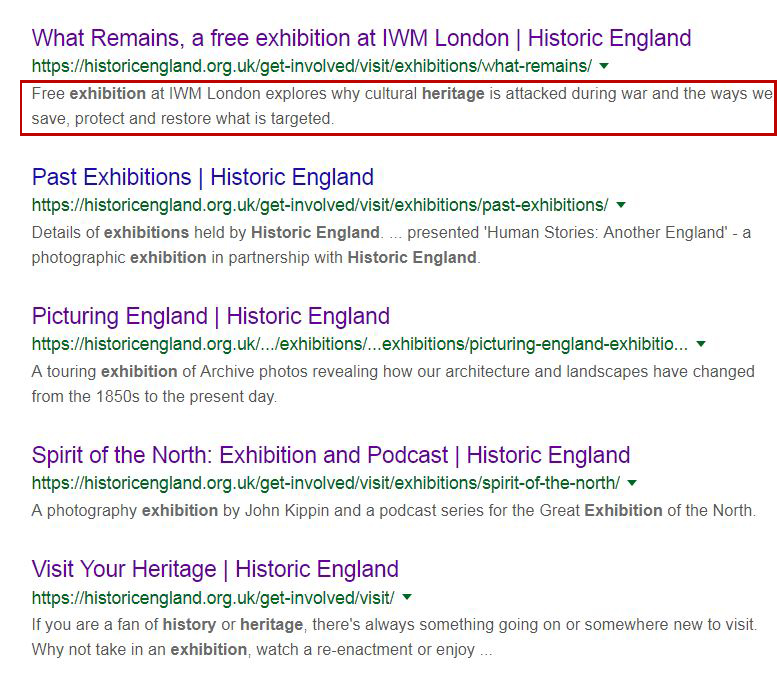
Task: Expand dropdown arrow beside get-involved/visit/ URL
Action: (407, 598)
